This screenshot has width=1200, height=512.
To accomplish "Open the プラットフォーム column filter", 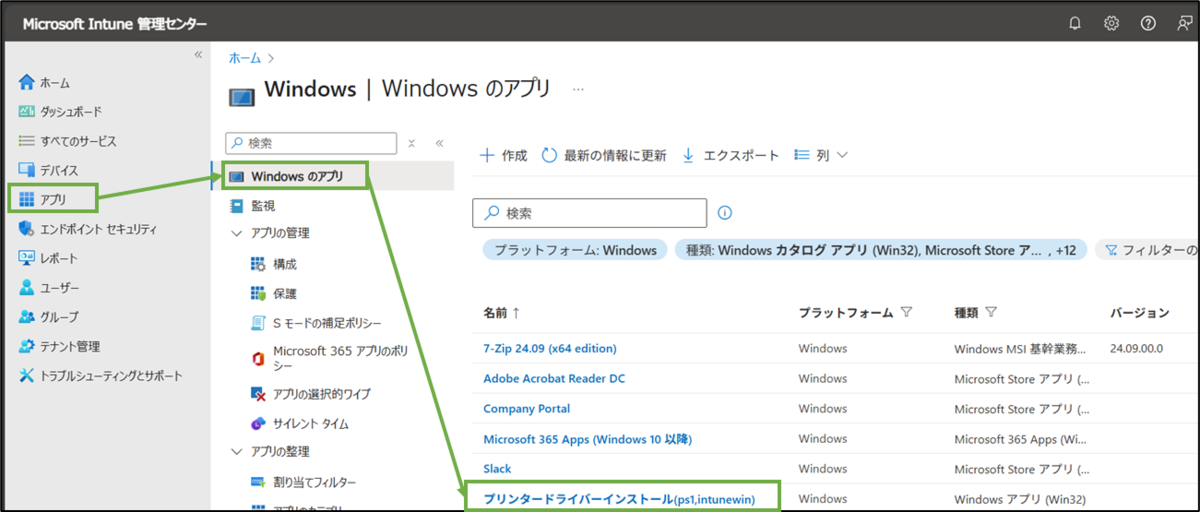I will click(906, 313).
